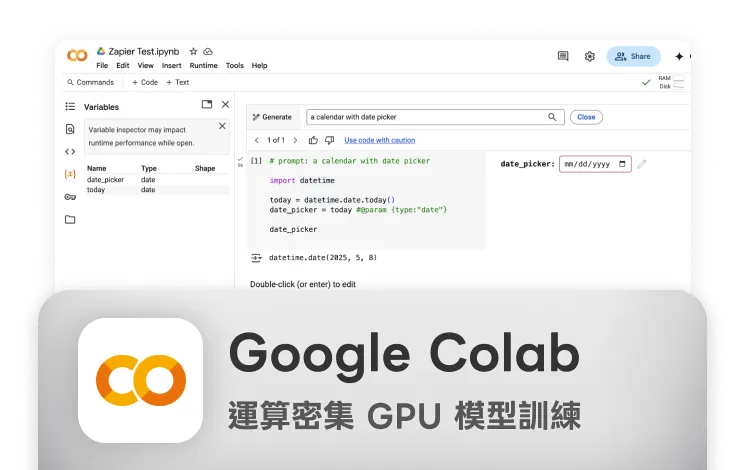The height and width of the screenshot is (470, 744).
Task: Star the Zapier Test.ipynb notebook
Action: 193,51
